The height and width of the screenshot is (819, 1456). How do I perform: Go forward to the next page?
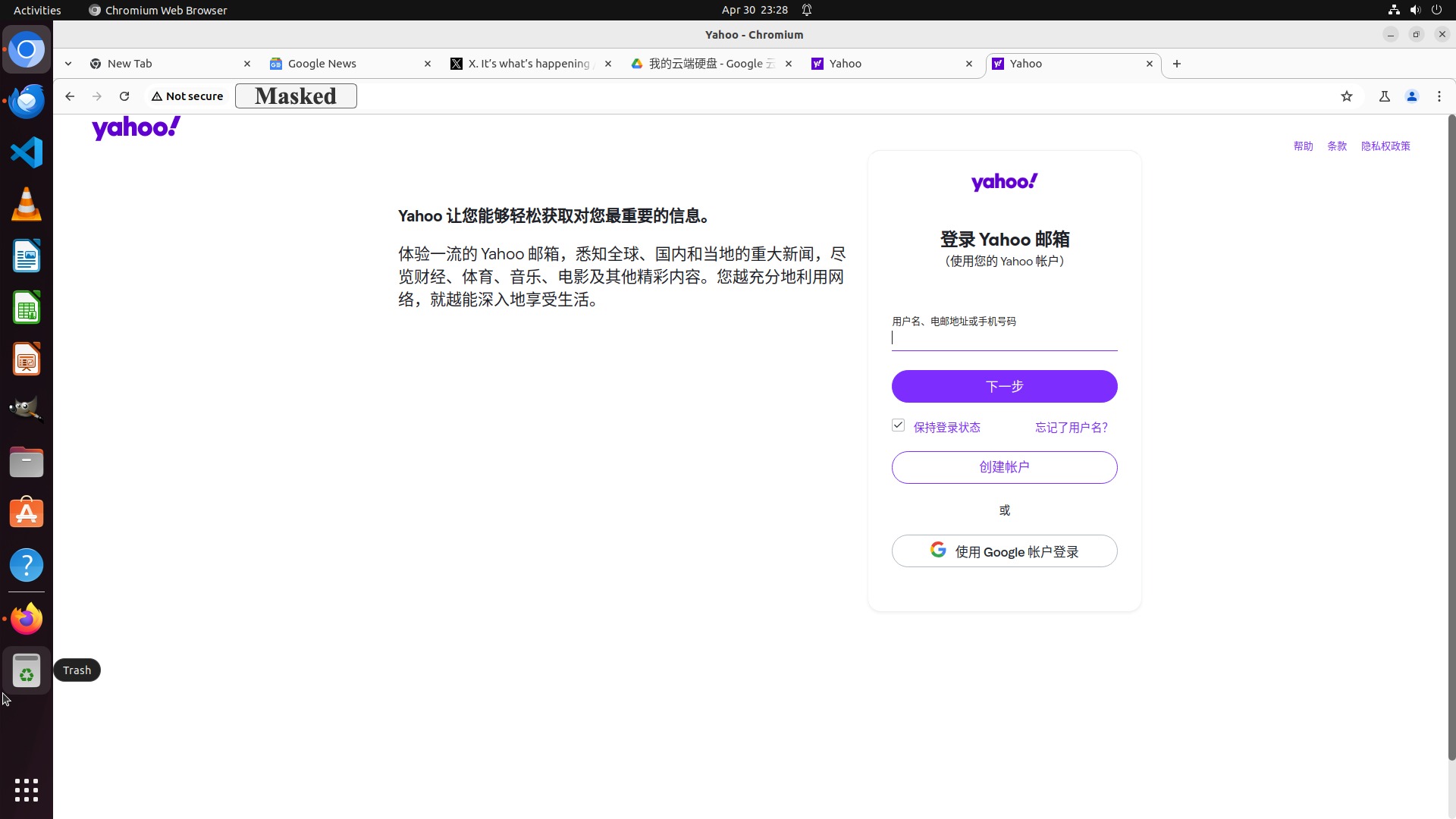point(97,96)
